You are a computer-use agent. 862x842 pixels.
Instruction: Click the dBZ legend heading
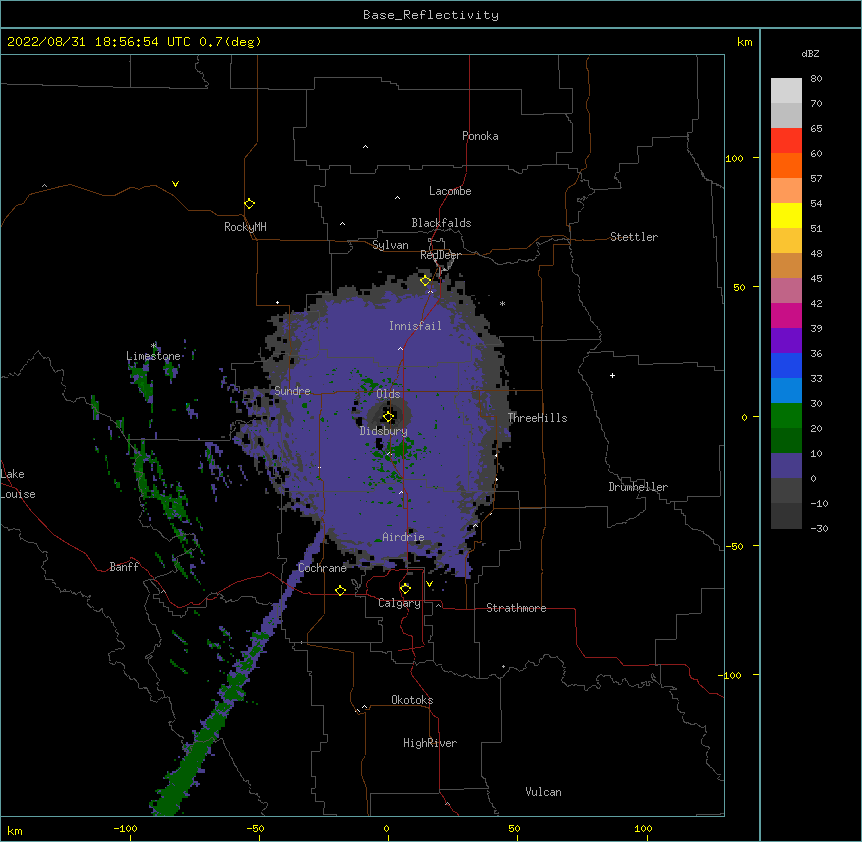coord(810,53)
